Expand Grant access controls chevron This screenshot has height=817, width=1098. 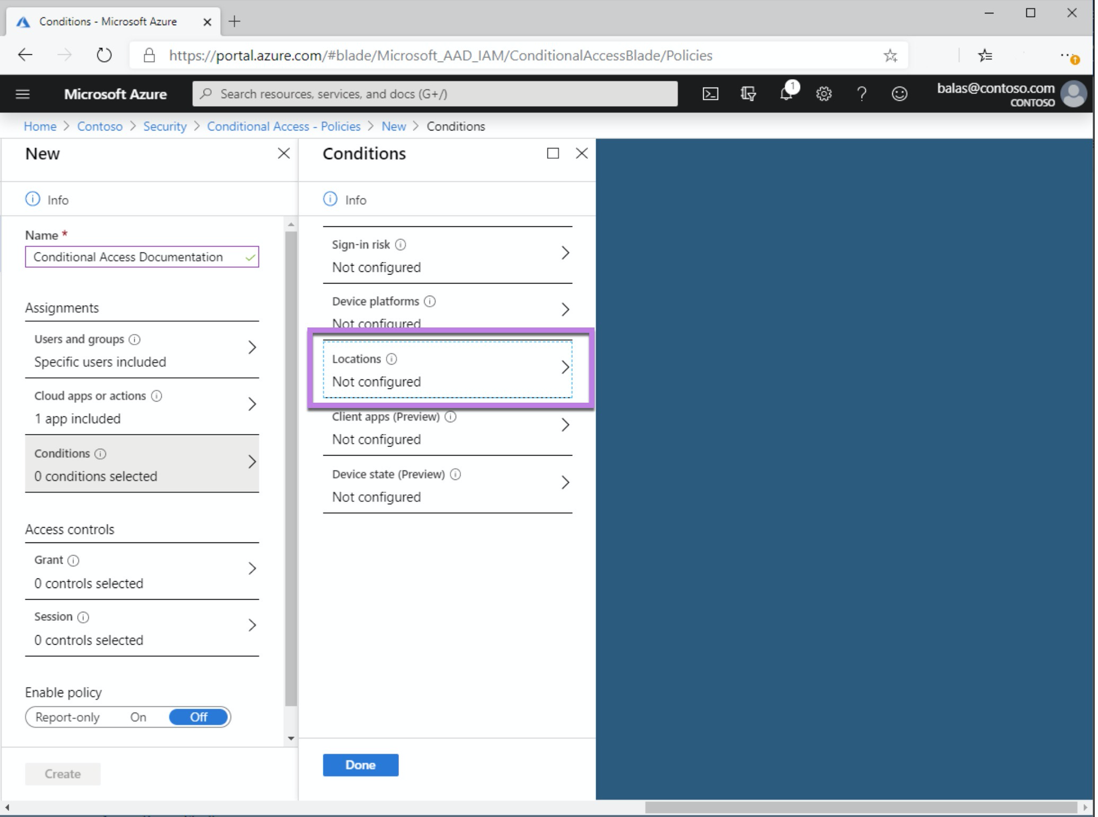tap(252, 568)
